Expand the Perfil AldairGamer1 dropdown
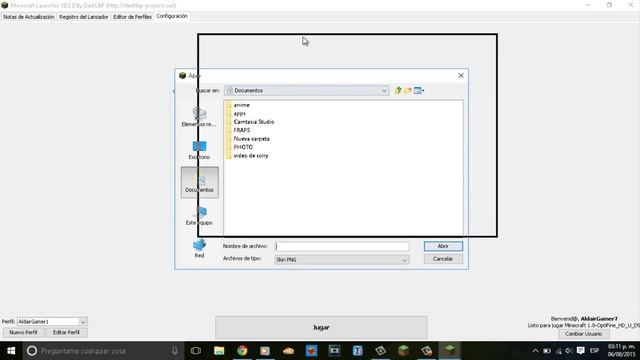The height and width of the screenshot is (360, 640). 83,322
